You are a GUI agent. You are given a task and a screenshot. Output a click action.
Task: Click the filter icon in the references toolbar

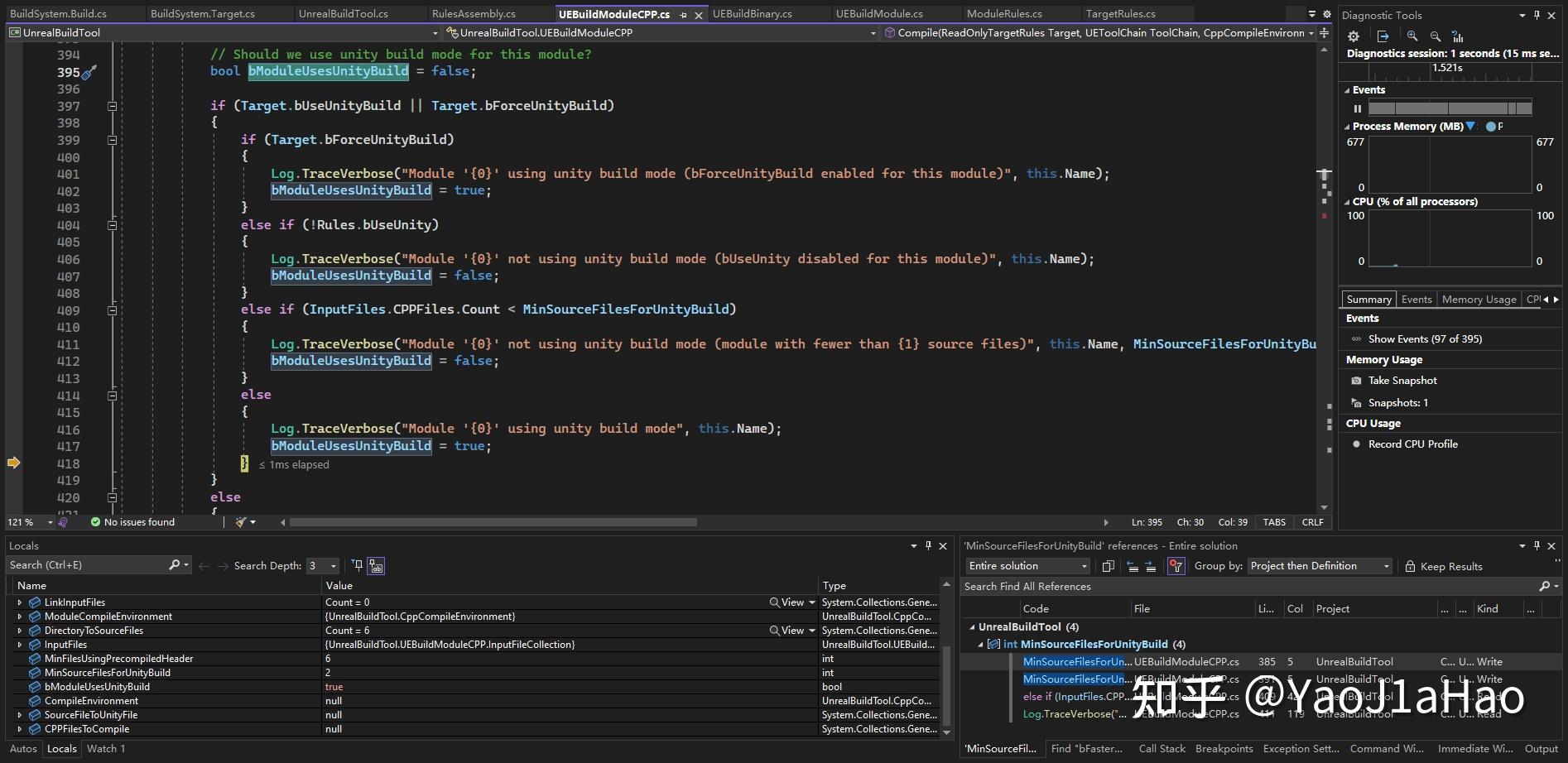pos(1176,566)
